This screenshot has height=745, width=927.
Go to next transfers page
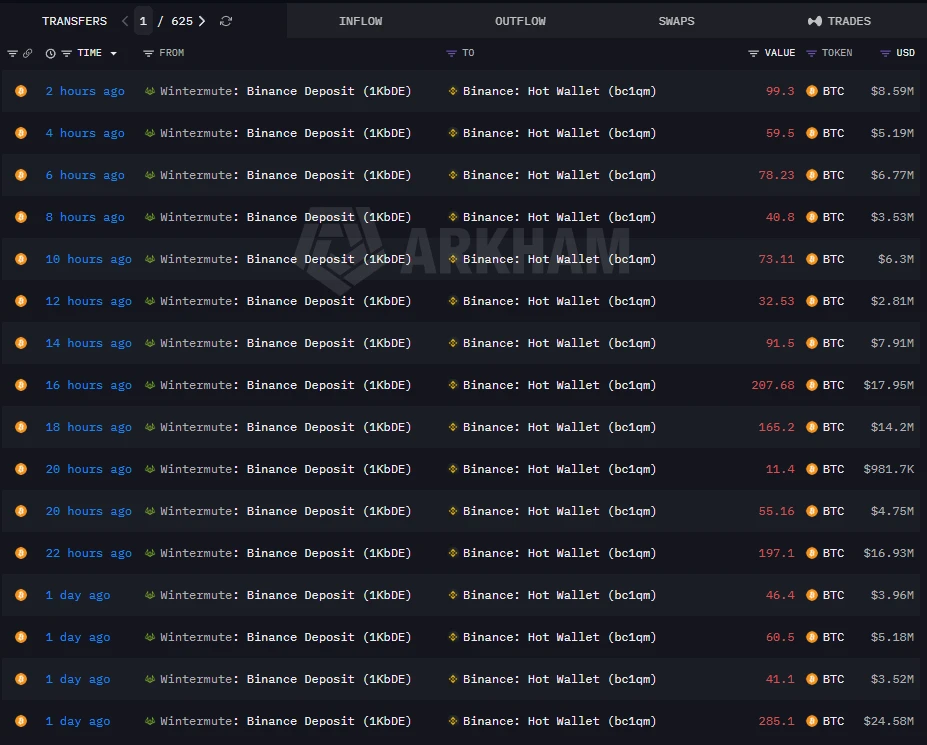[202, 21]
